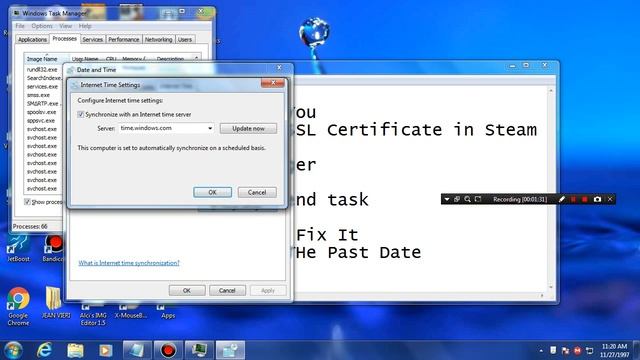
Task: Select the Processes tab
Action: click(64, 38)
